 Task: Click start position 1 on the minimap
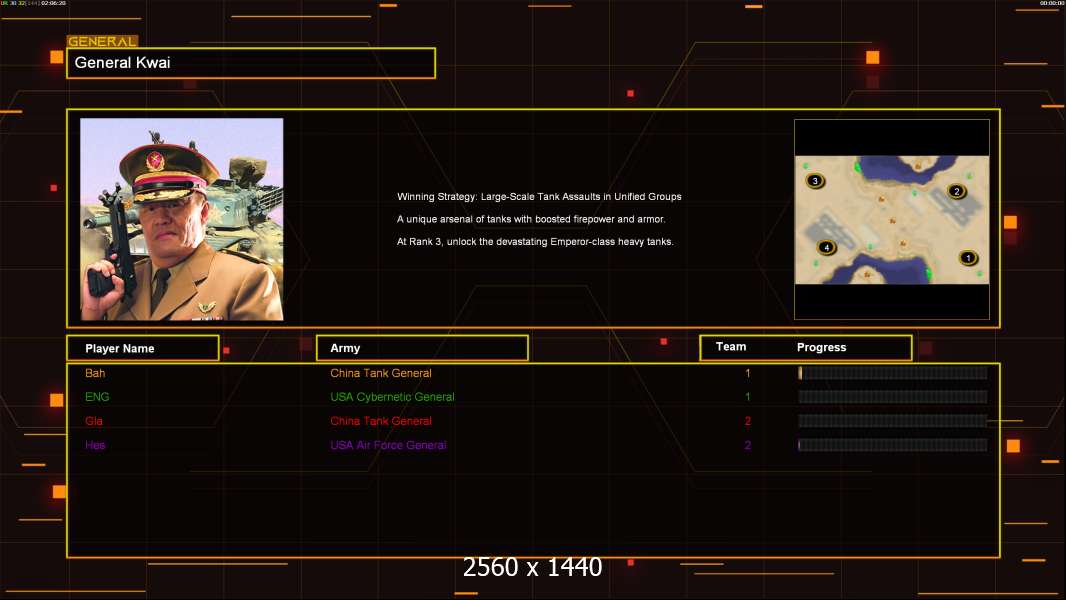coord(968,258)
